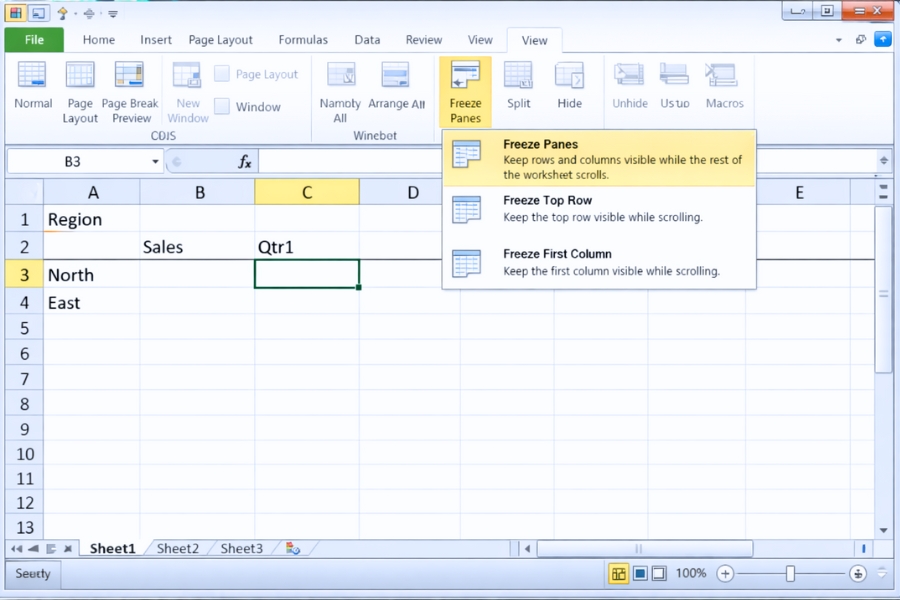This screenshot has width=900, height=600.
Task: Hide the current window
Action: click(x=570, y=89)
